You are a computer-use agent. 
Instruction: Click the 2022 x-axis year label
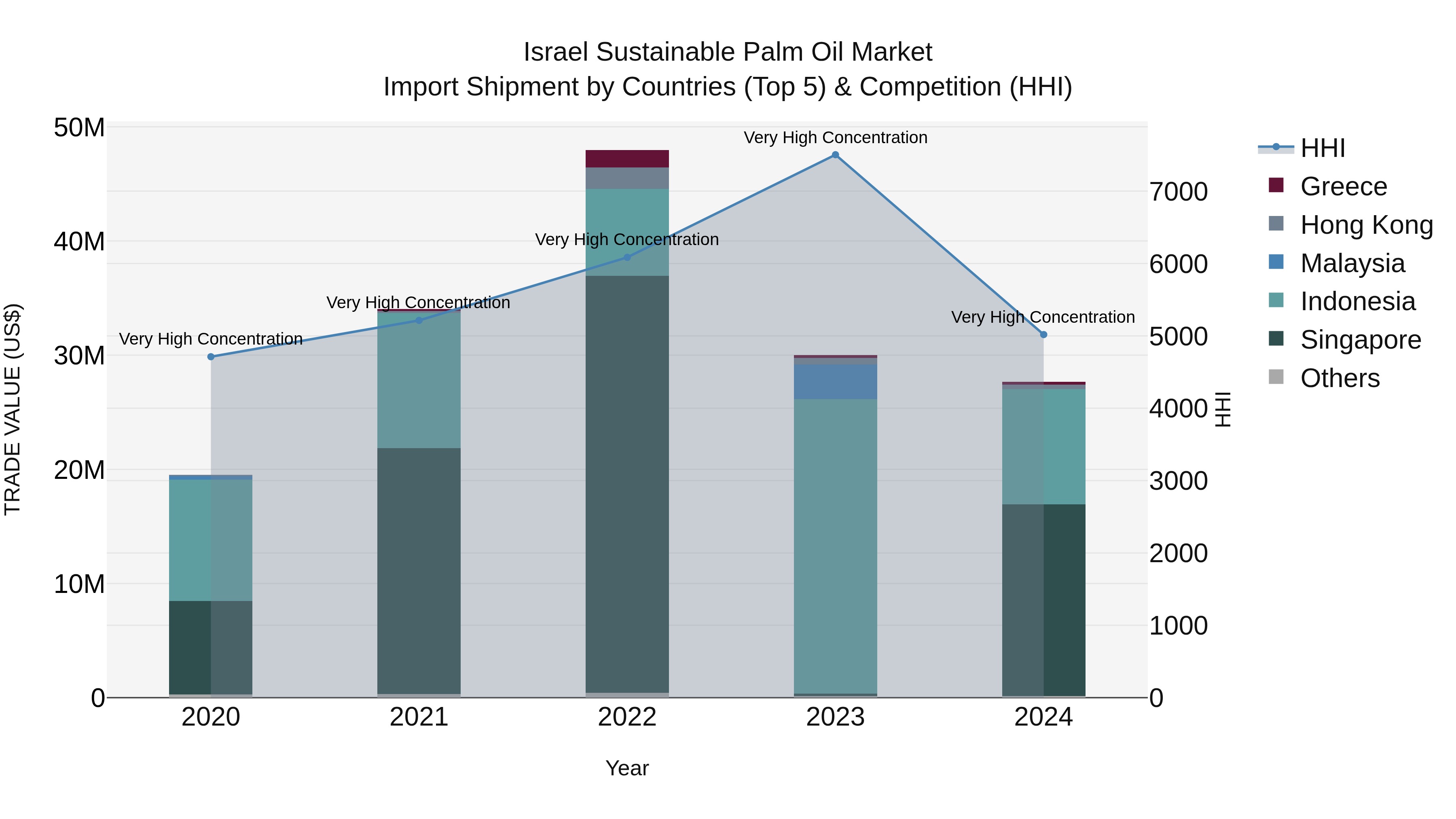coord(627,717)
